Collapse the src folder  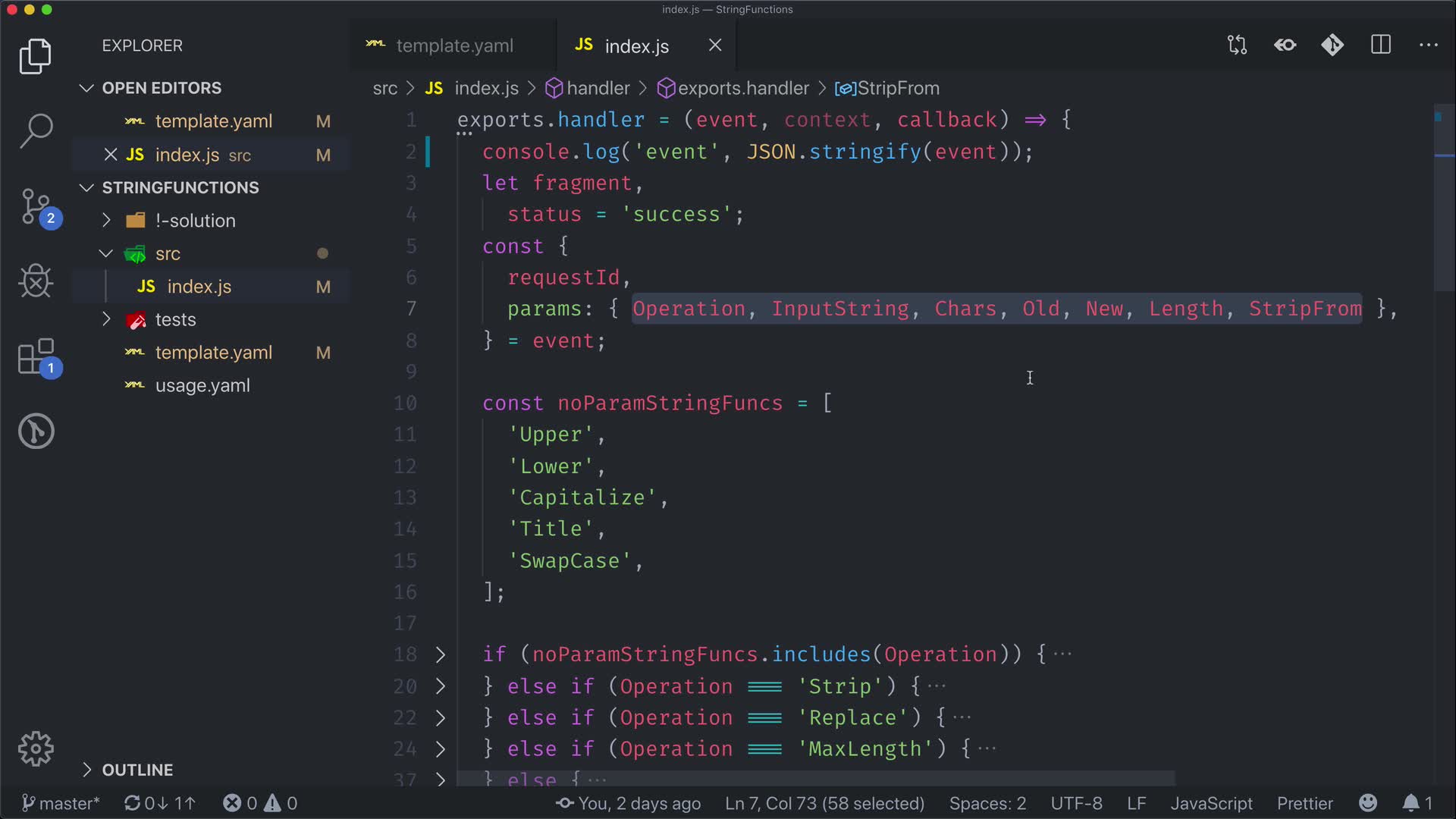(168, 254)
